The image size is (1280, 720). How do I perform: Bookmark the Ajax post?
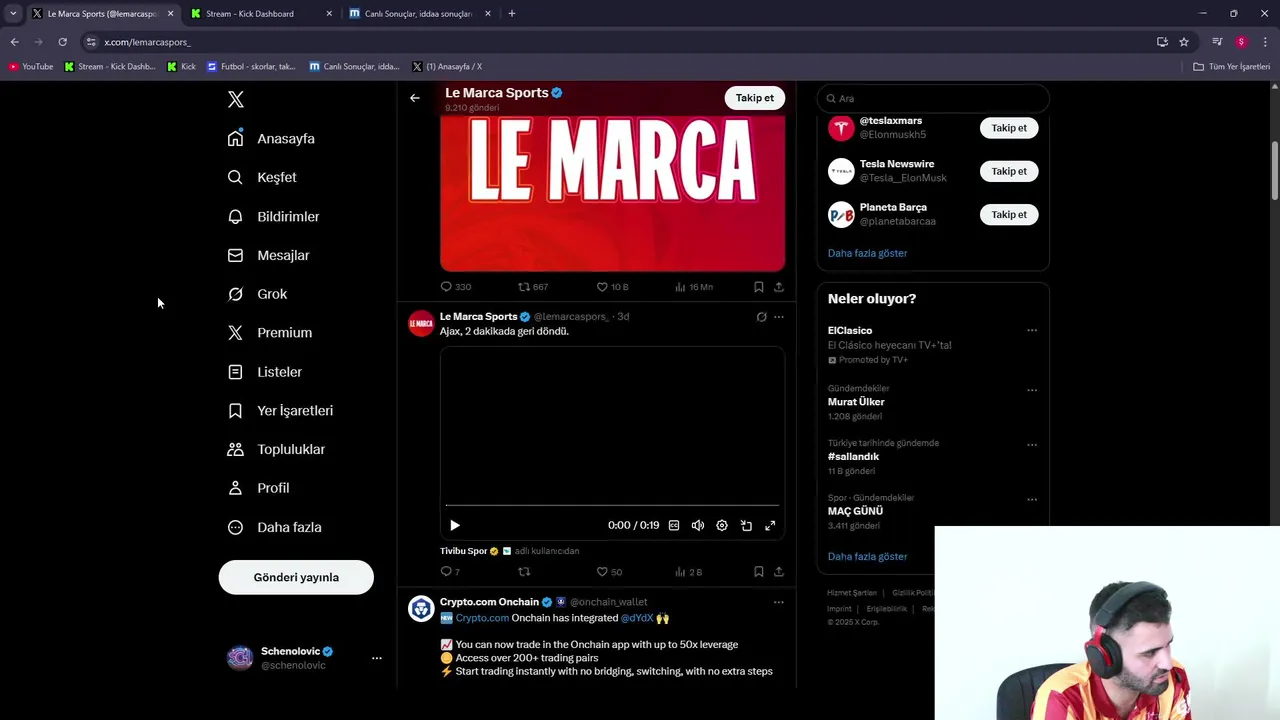[x=759, y=572]
